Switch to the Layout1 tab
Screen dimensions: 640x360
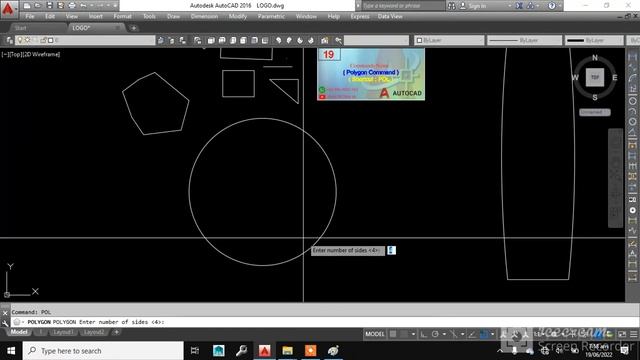point(63,332)
